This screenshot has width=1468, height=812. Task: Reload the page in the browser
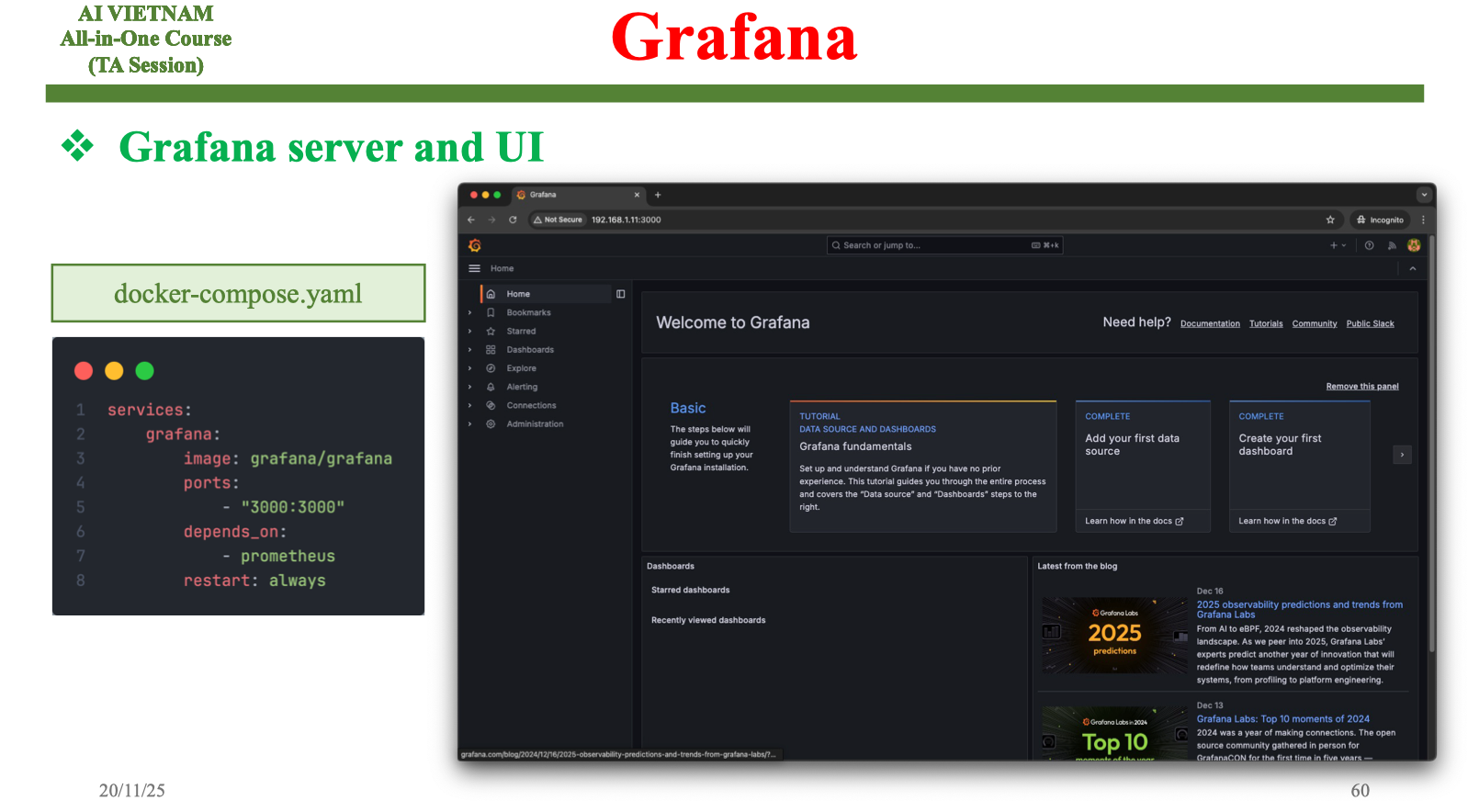513,220
